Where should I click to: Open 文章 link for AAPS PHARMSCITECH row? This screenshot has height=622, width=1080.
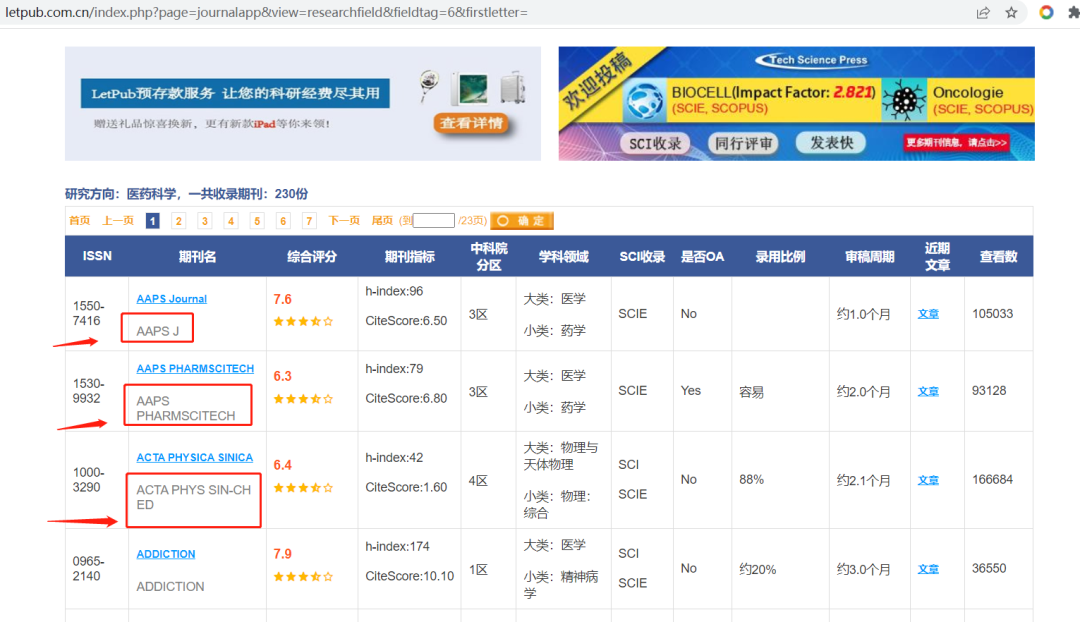[x=928, y=391]
